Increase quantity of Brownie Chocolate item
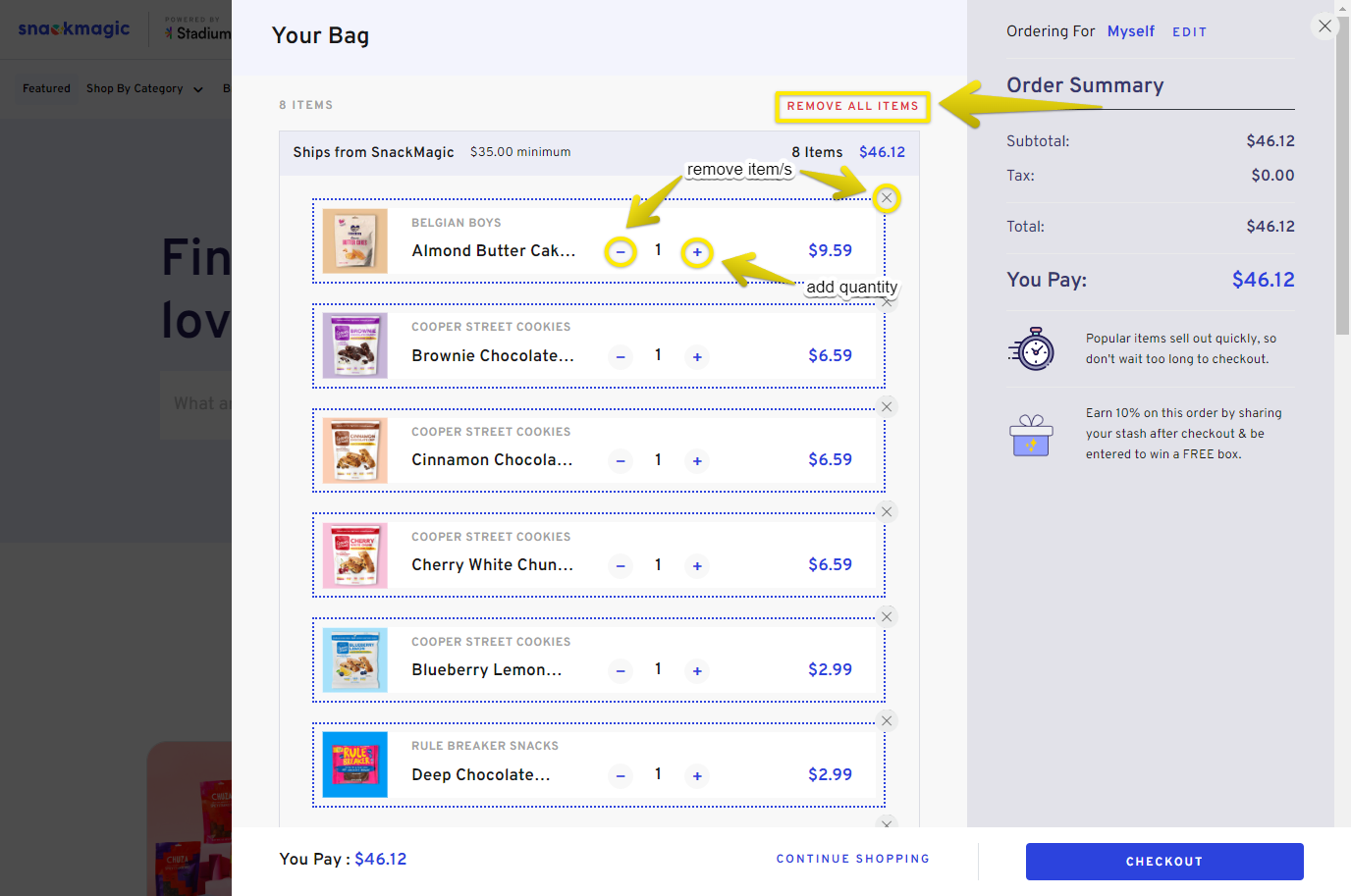Viewport: 1351px width, 896px height. (697, 357)
